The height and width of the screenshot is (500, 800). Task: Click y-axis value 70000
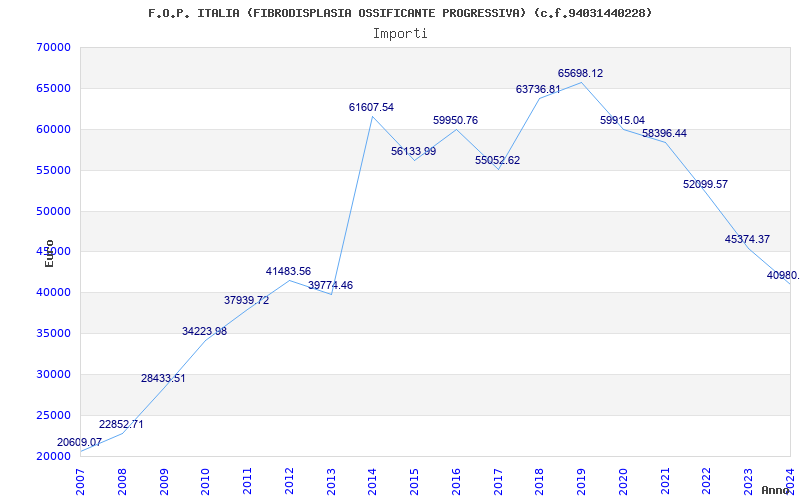(53, 47)
